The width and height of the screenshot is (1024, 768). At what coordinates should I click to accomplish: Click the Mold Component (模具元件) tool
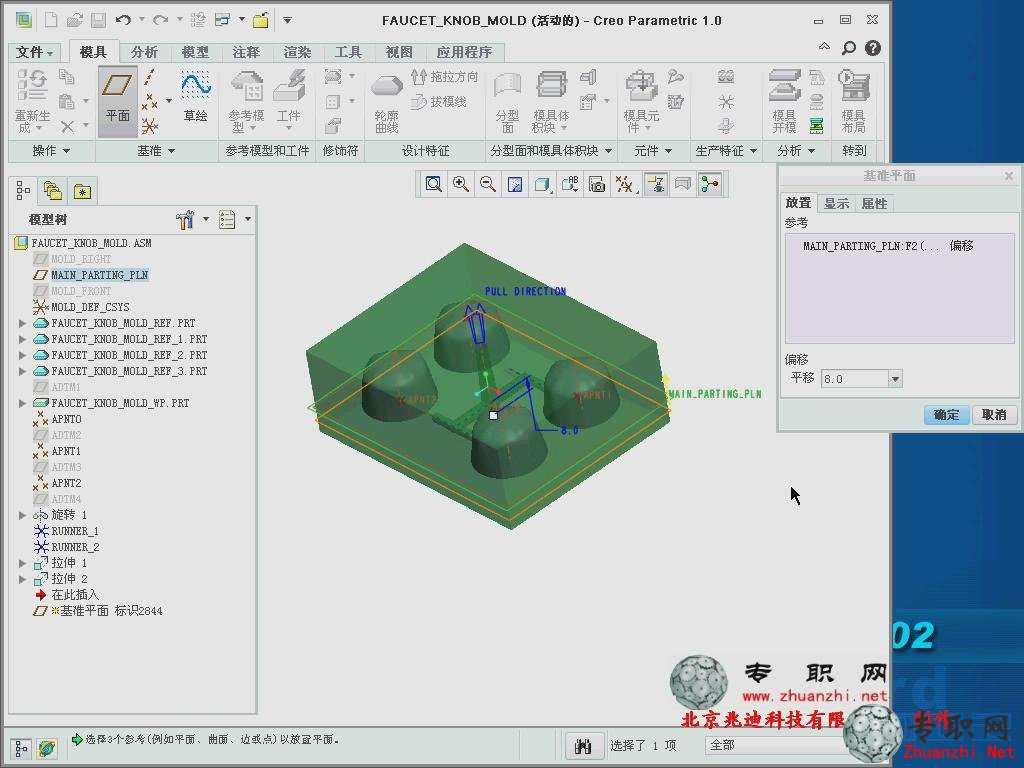[x=641, y=102]
